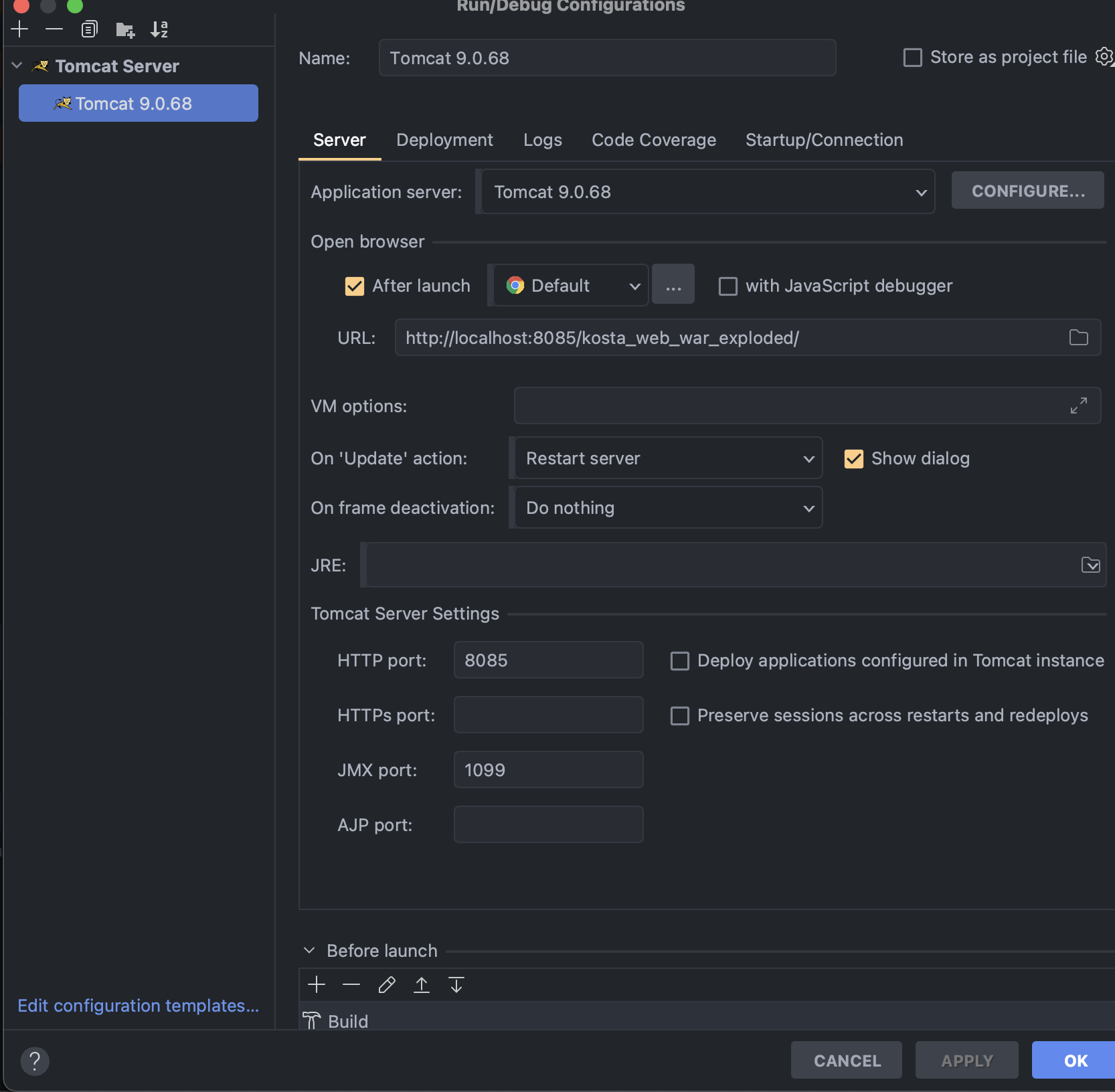Remove Before launch task minus icon
1115x1092 pixels.
(x=351, y=984)
